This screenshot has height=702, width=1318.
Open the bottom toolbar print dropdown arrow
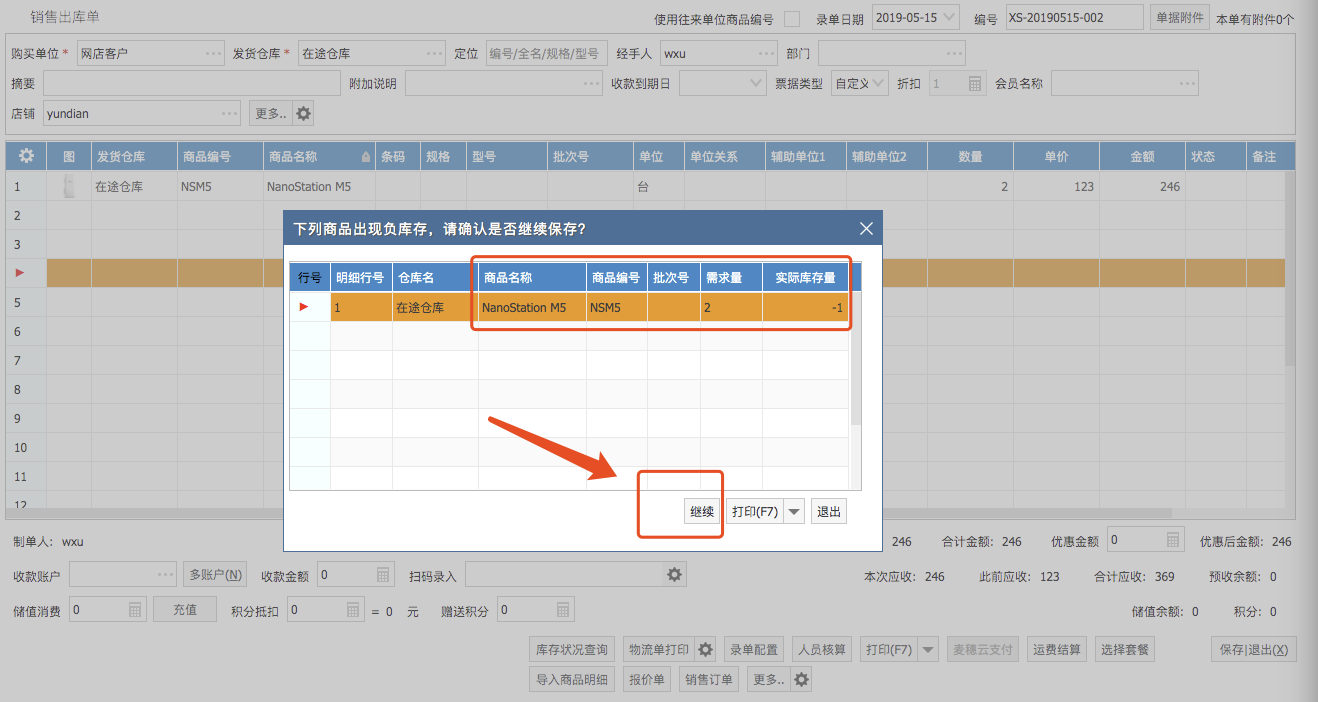coord(928,649)
